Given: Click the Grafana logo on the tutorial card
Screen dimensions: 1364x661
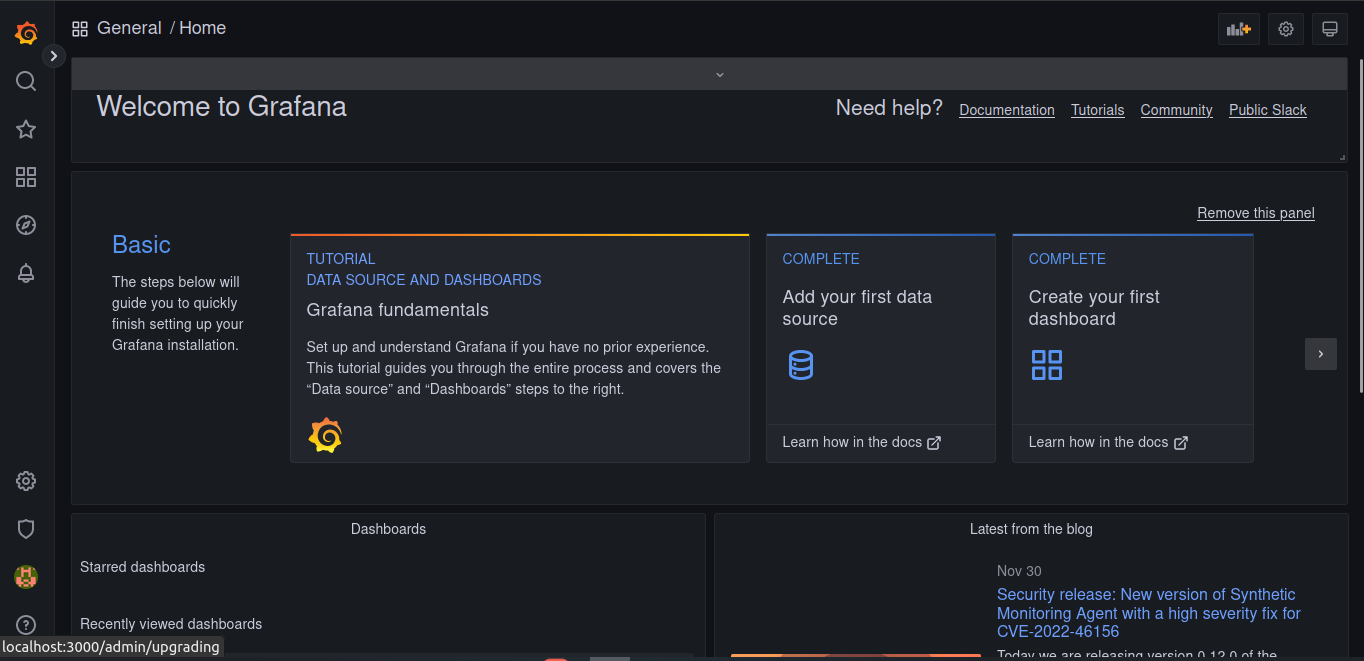Looking at the screenshot, I should pos(325,436).
